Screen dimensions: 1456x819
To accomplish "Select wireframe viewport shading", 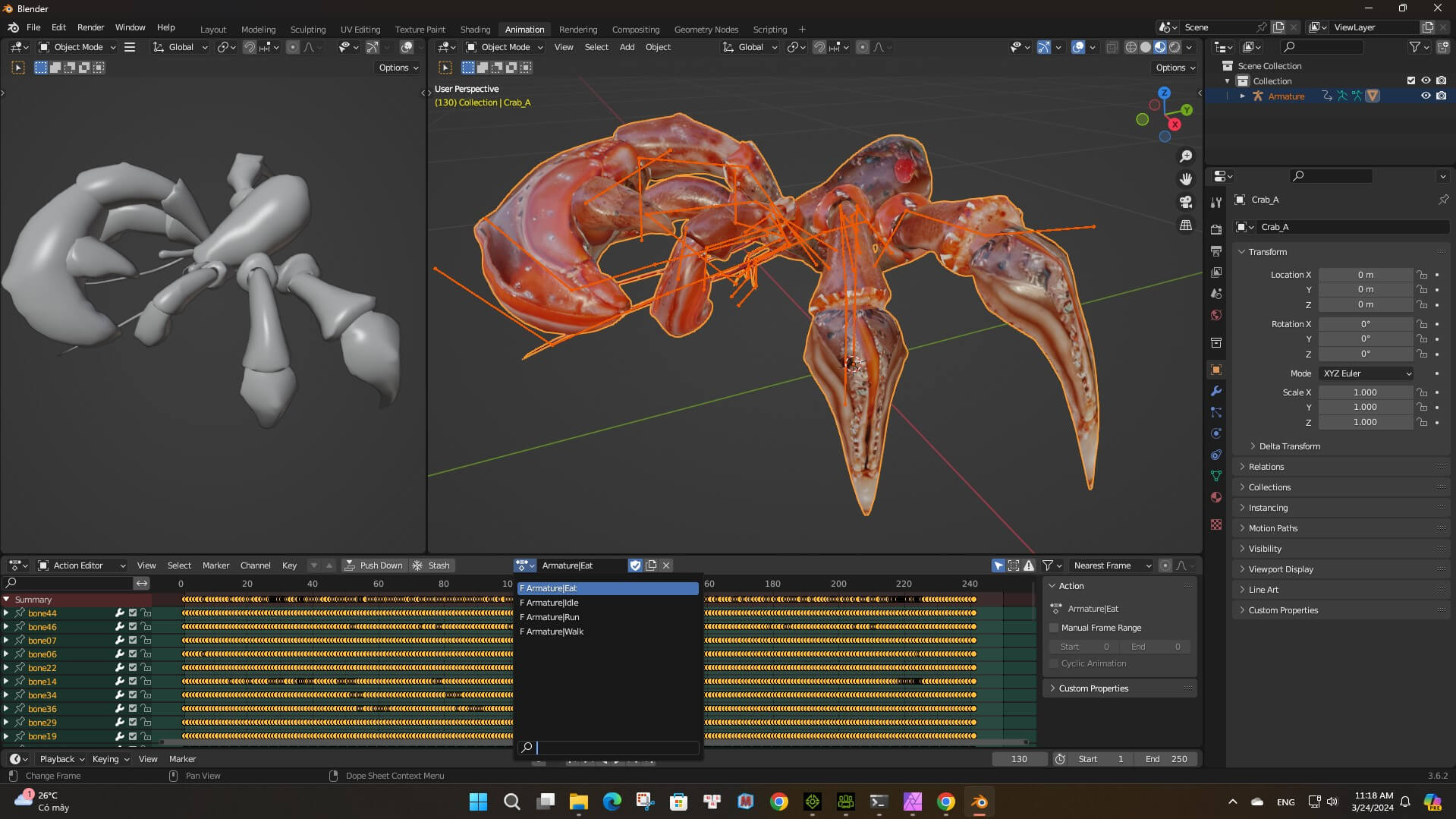I will click(x=1131, y=47).
